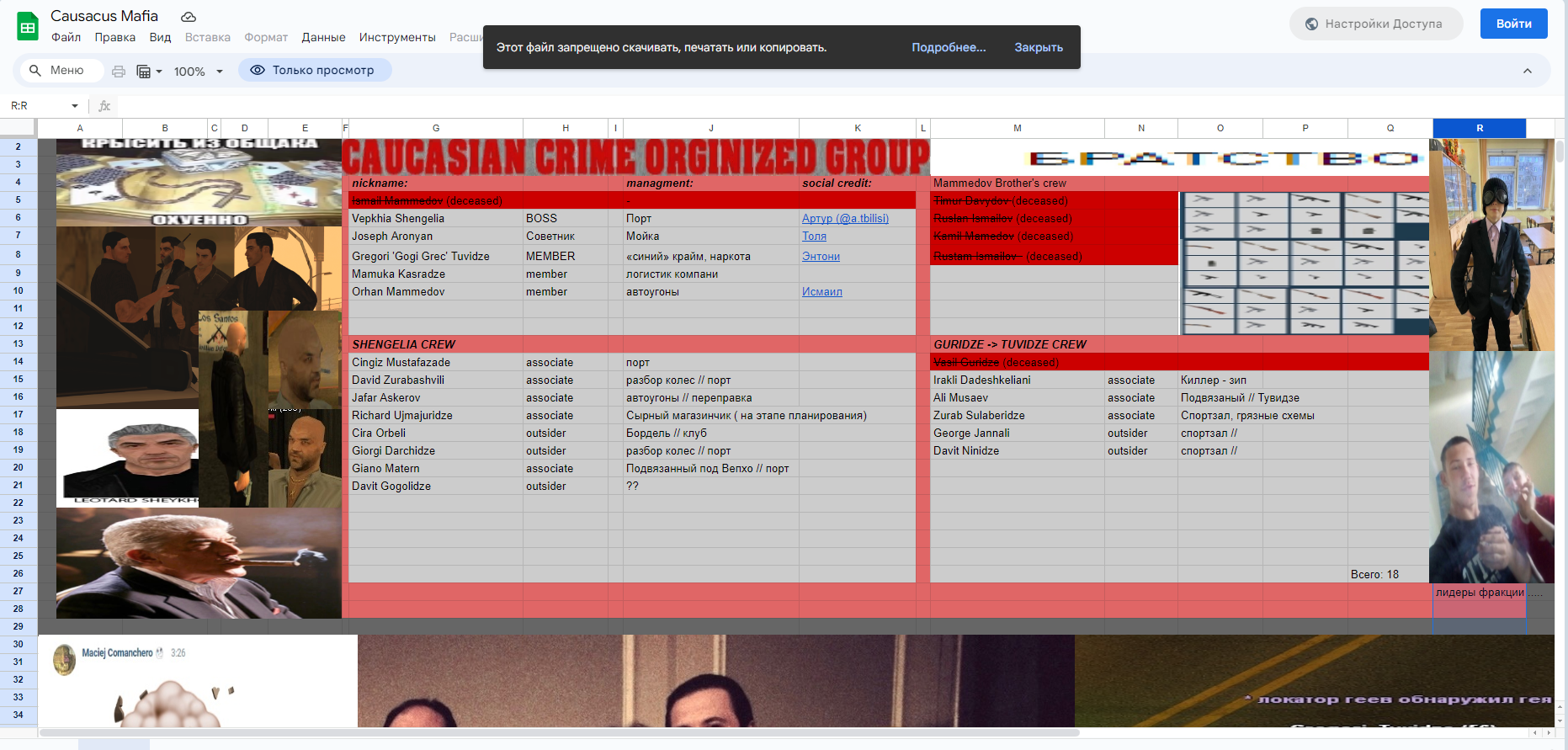The image size is (1568, 750).
Task: Select the column R header
Action: 1479,128
